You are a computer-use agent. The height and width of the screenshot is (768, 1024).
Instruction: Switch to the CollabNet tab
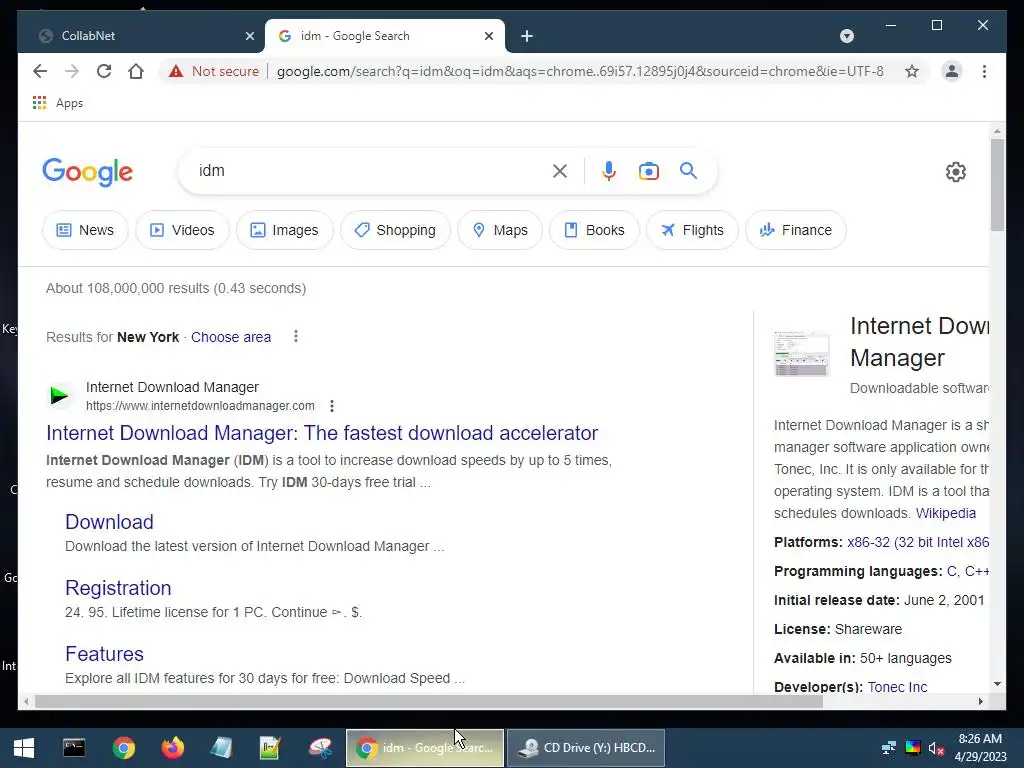[138, 36]
